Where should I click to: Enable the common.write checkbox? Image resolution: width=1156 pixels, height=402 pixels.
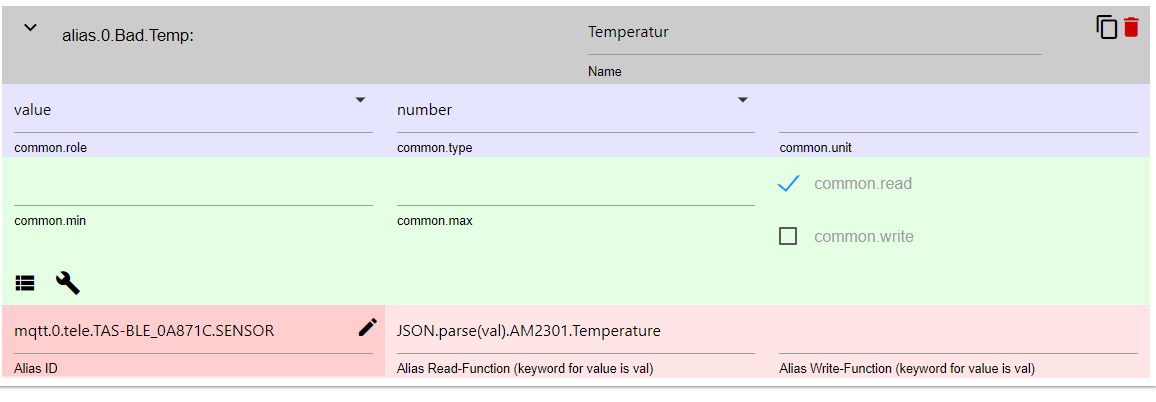[x=788, y=237]
